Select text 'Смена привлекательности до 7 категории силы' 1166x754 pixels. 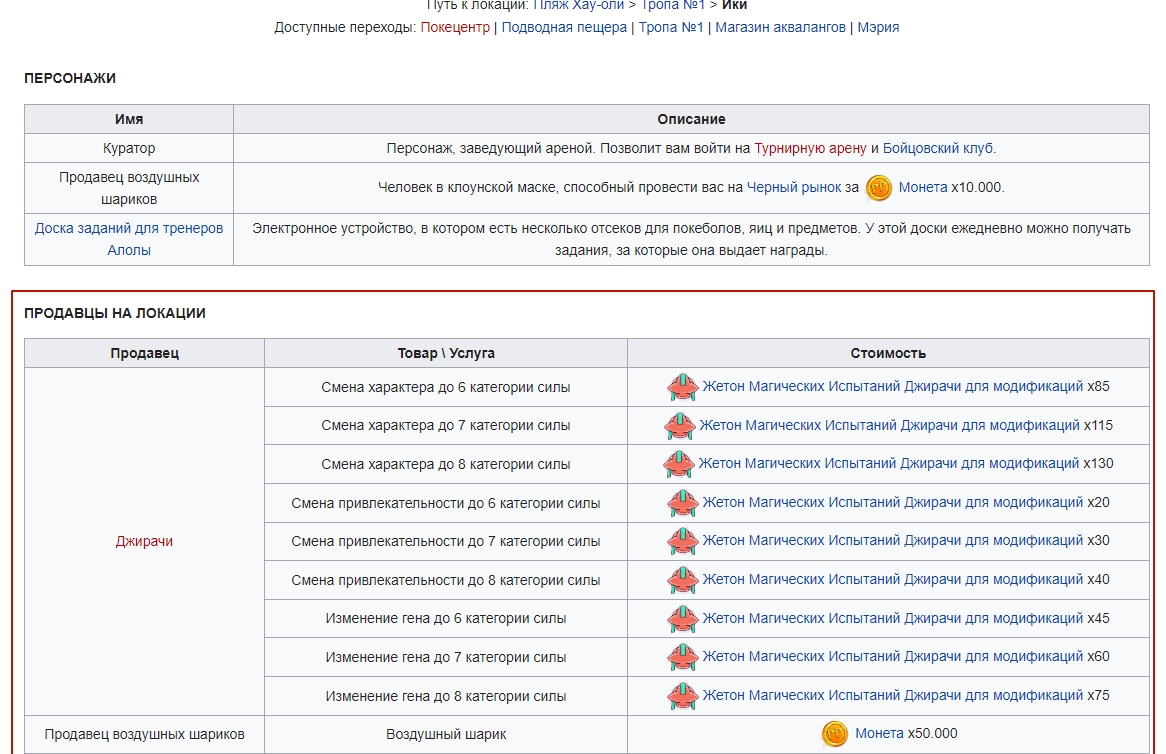pos(445,541)
